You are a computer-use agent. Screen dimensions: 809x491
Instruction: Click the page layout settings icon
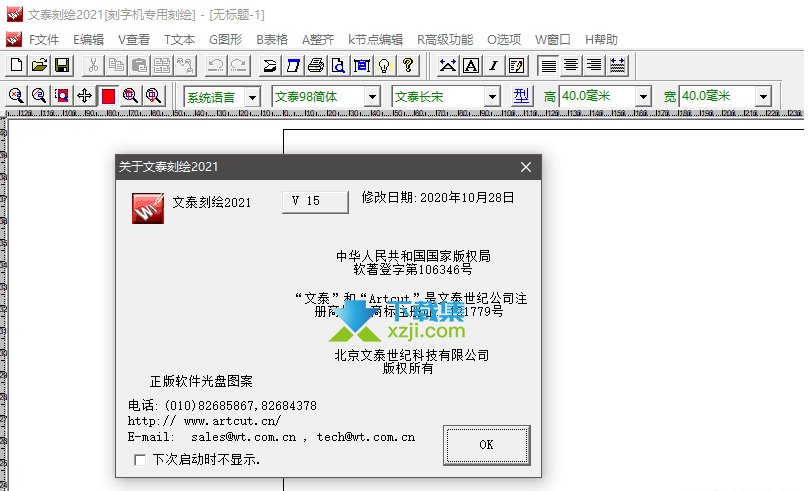point(362,66)
